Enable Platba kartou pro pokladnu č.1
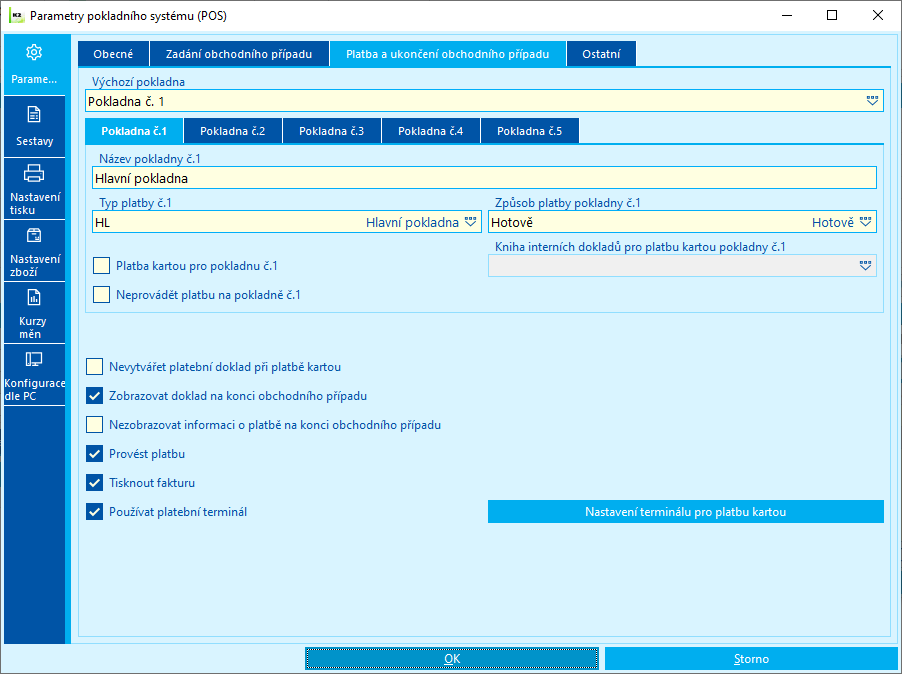 [x=101, y=266]
